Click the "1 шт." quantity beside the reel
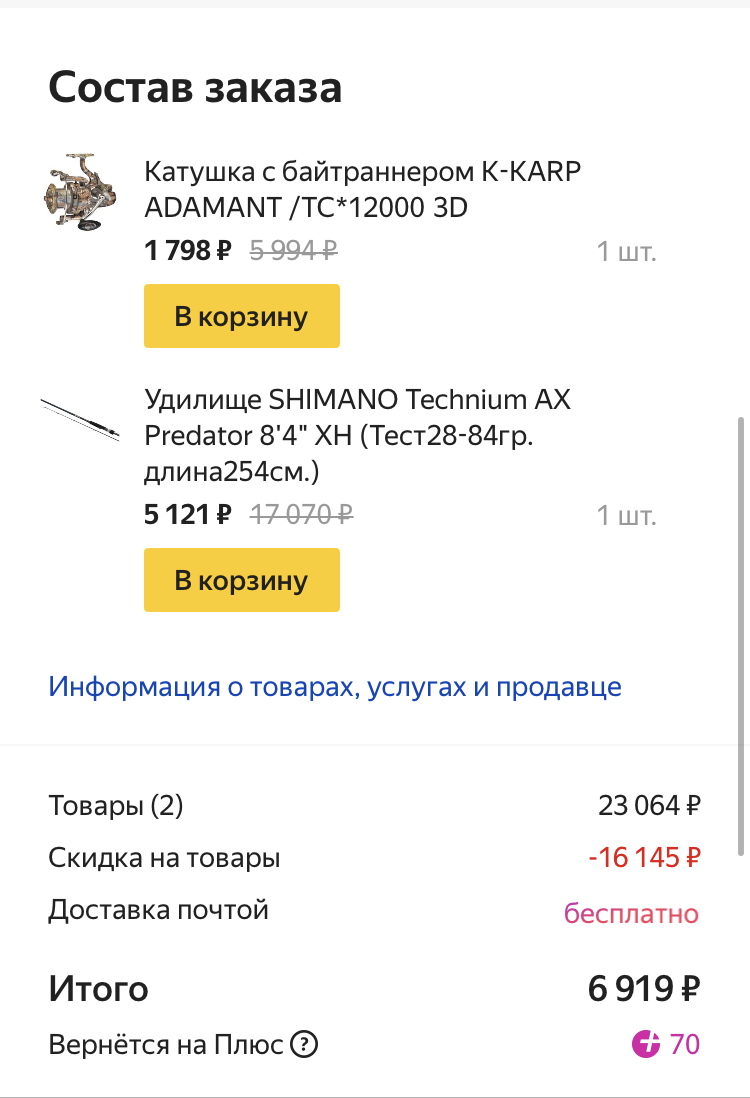Screen dimensions: 750x1098 click(626, 252)
